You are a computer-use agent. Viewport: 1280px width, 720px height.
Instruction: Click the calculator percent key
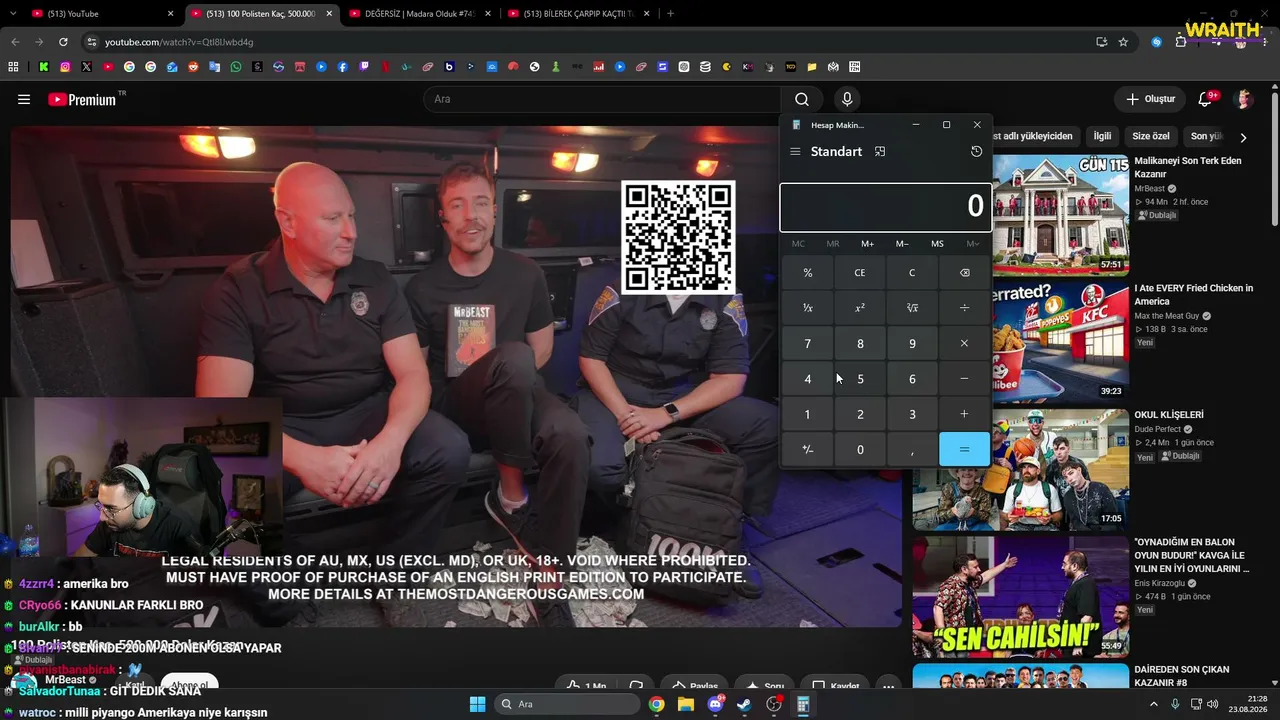coord(808,273)
